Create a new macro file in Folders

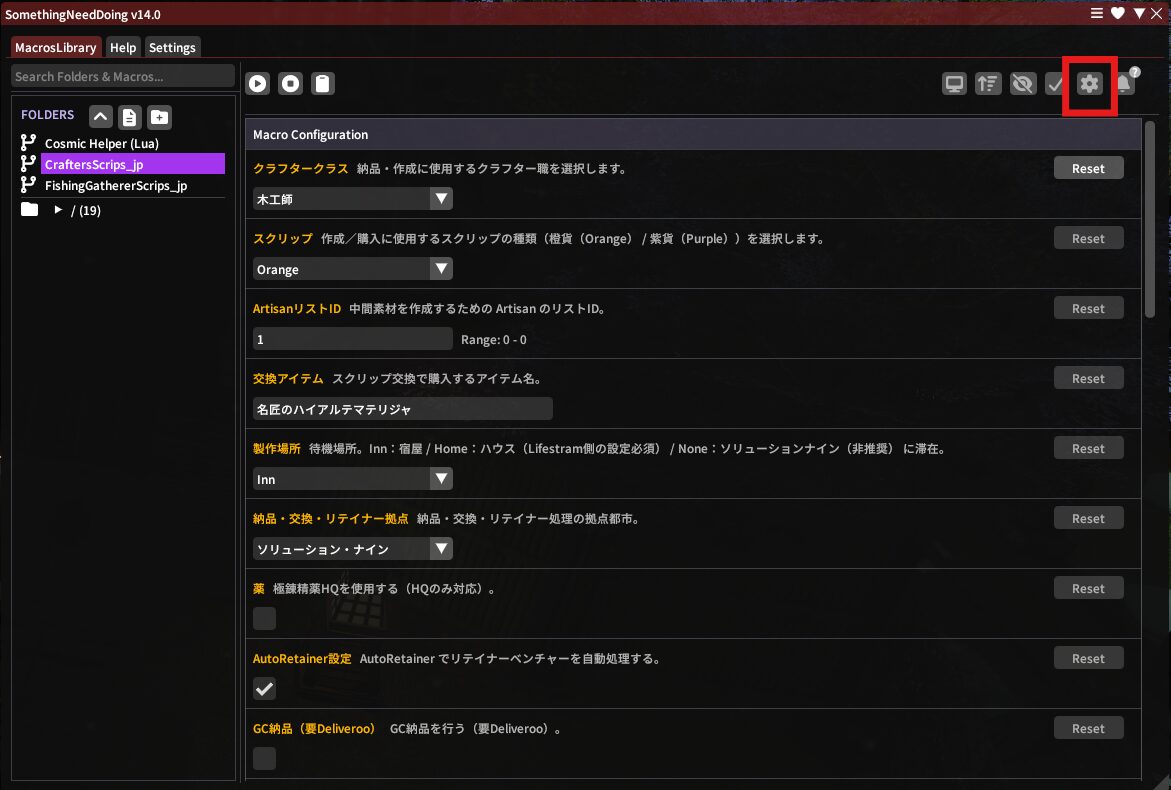[130, 117]
